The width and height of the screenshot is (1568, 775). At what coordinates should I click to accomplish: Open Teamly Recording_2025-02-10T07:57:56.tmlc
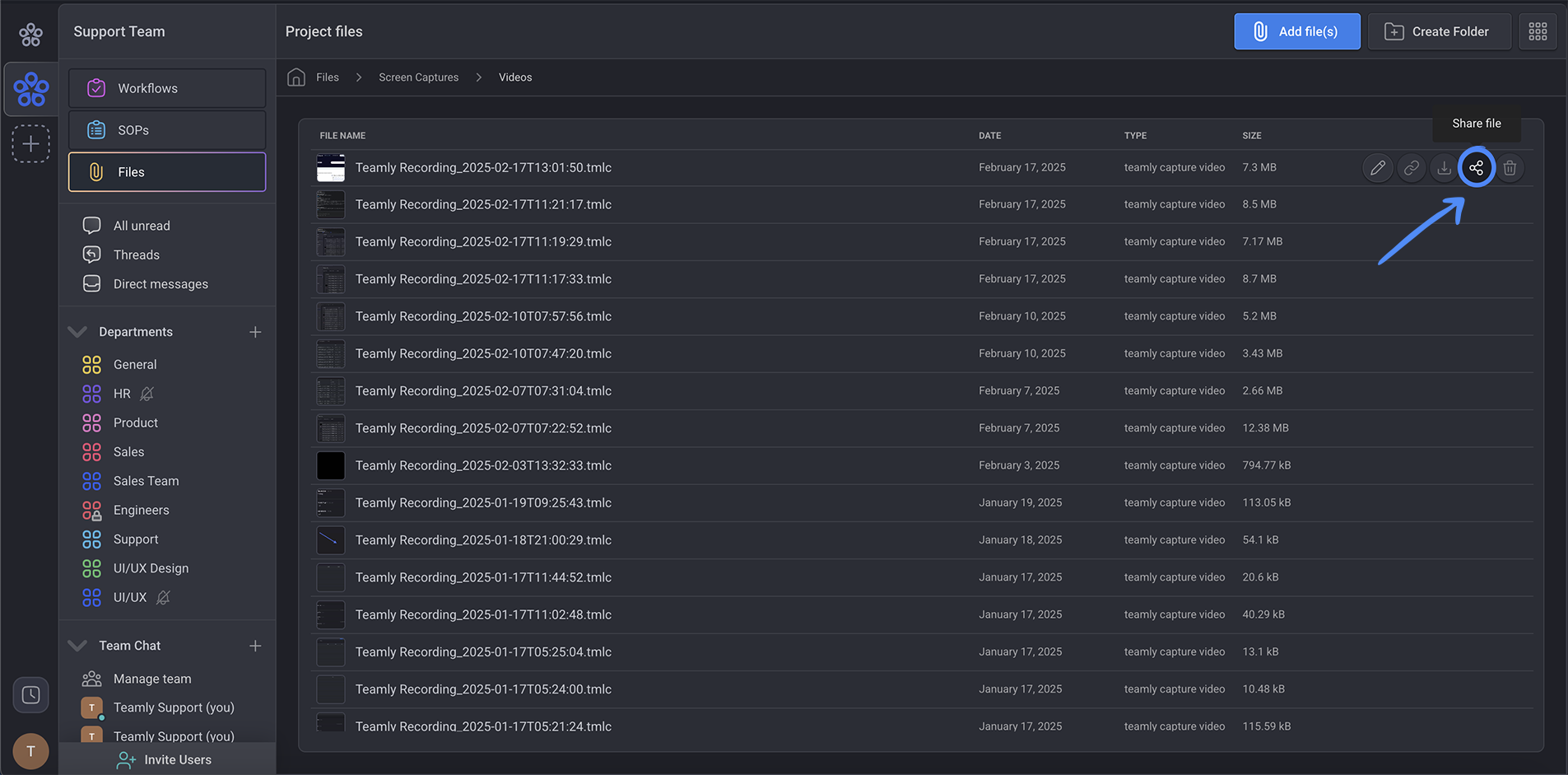point(483,316)
